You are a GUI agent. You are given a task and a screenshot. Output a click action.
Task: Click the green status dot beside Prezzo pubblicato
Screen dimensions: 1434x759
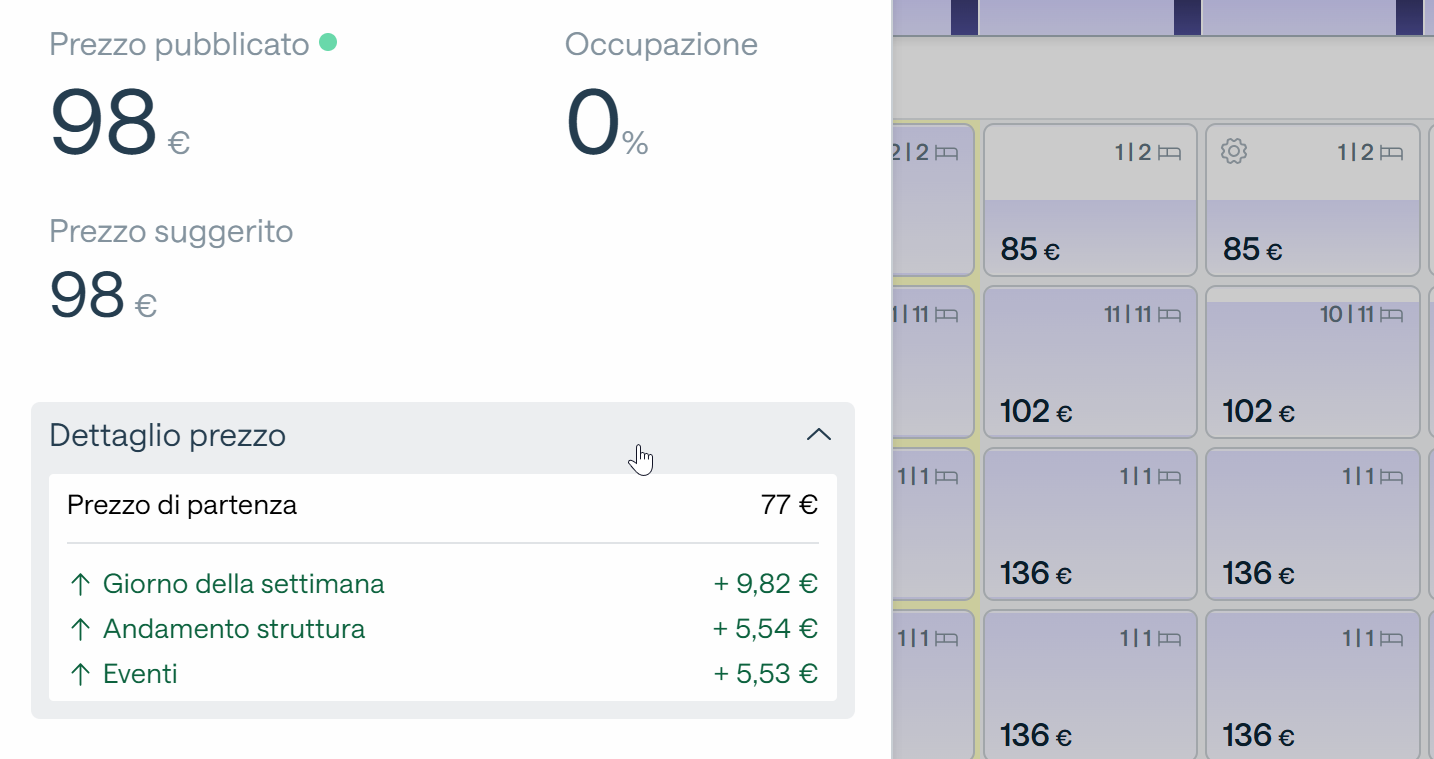(x=327, y=43)
